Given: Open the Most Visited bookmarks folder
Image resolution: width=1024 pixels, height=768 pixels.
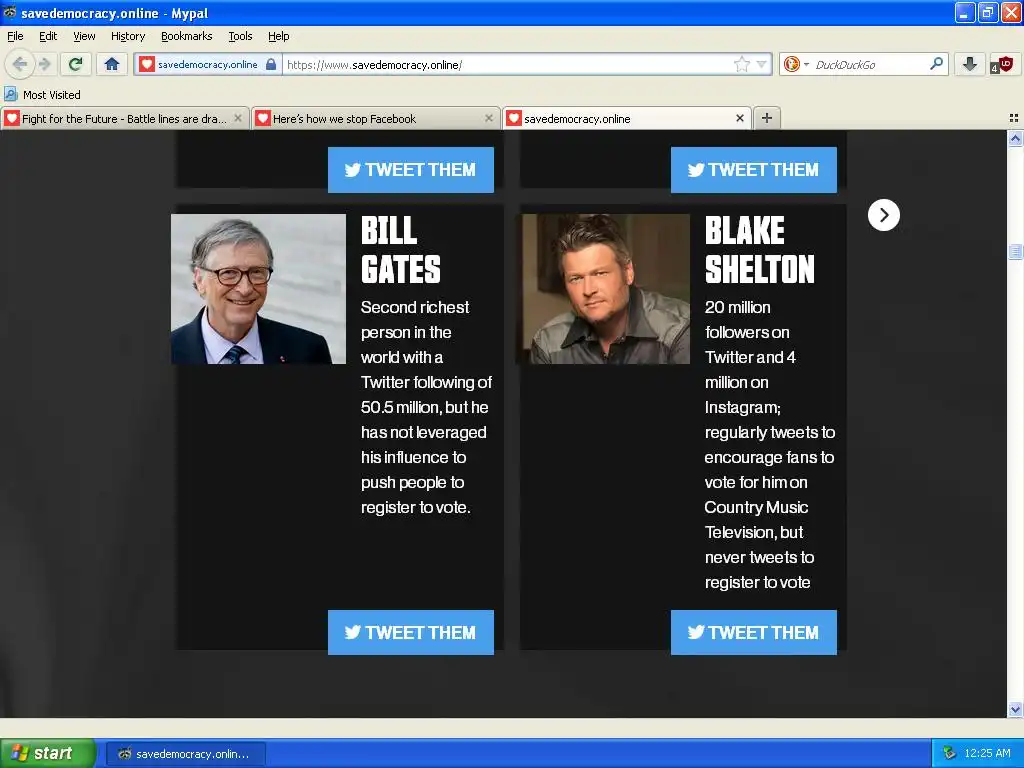Looking at the screenshot, I should coord(43,95).
